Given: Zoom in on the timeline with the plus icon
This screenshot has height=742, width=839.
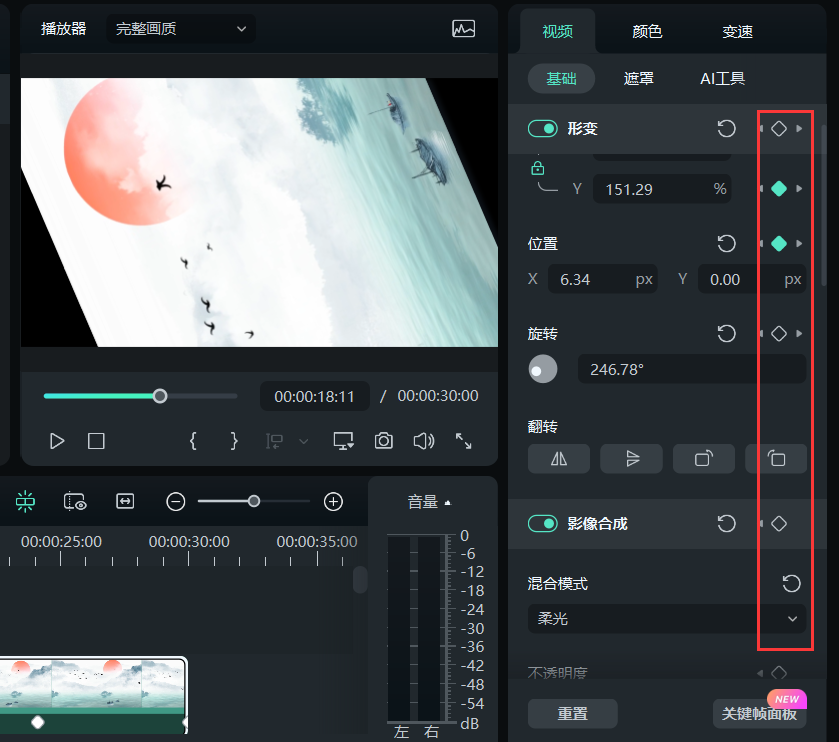Looking at the screenshot, I should tap(332, 501).
